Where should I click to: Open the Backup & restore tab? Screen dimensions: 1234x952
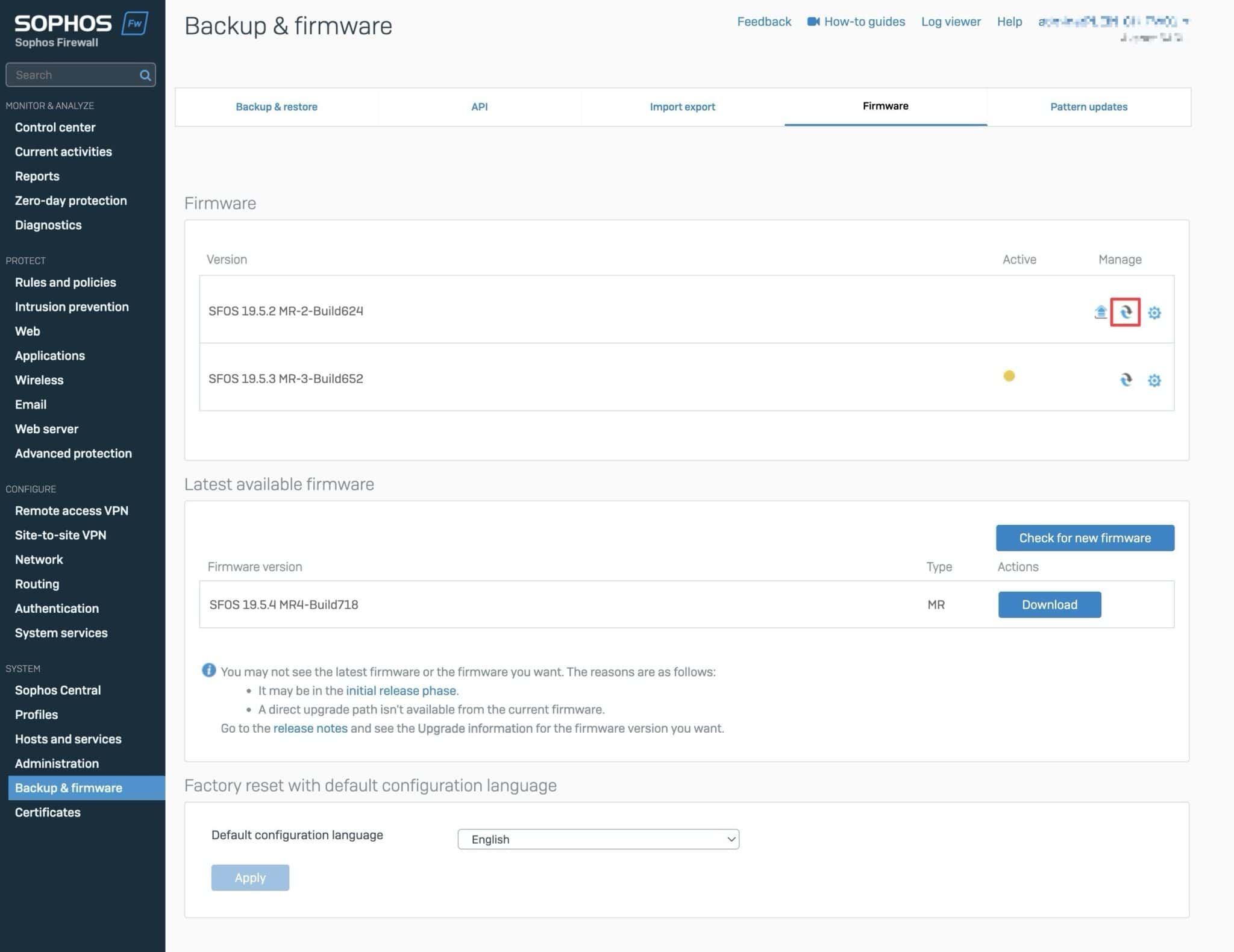click(x=277, y=107)
